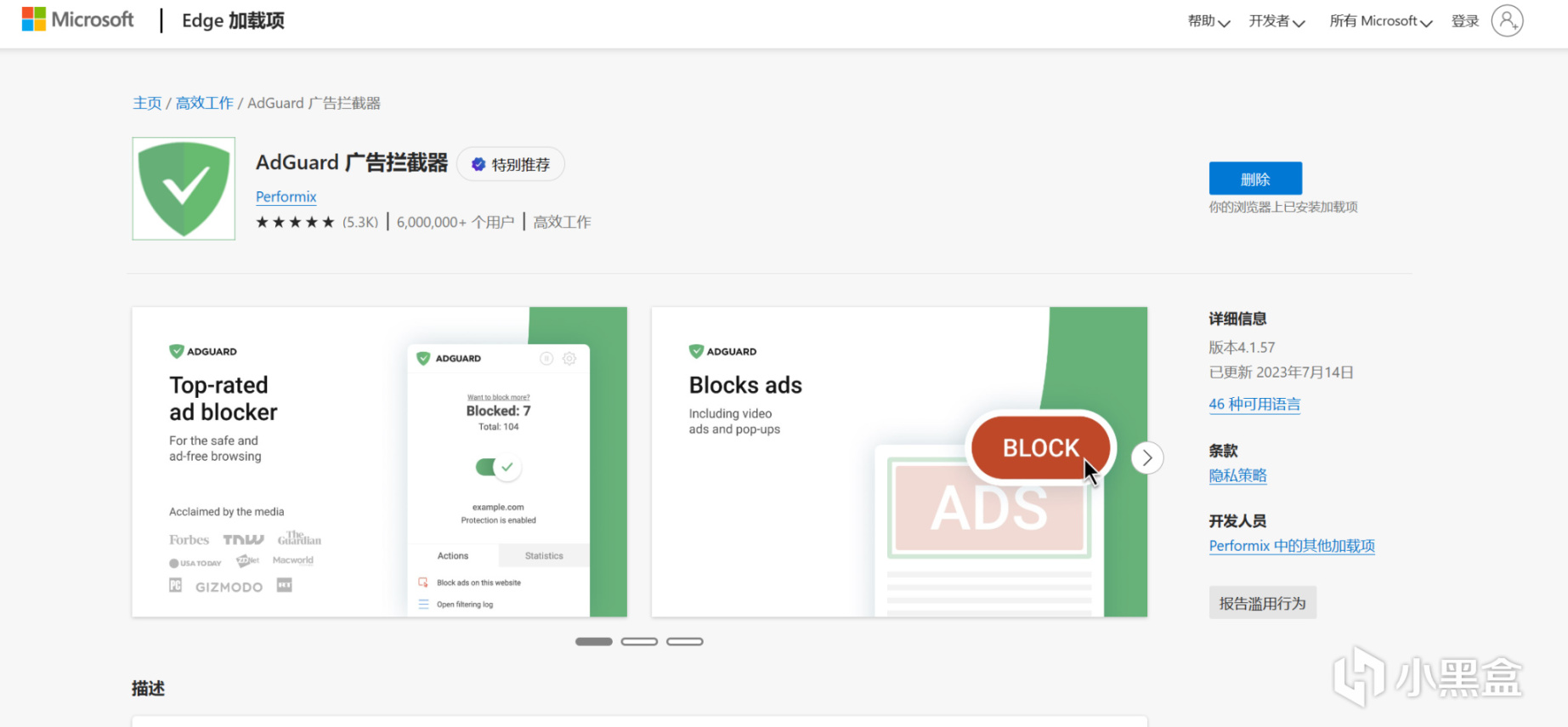Click the 详细信息 heading
1568x727 pixels.
tap(1237, 319)
